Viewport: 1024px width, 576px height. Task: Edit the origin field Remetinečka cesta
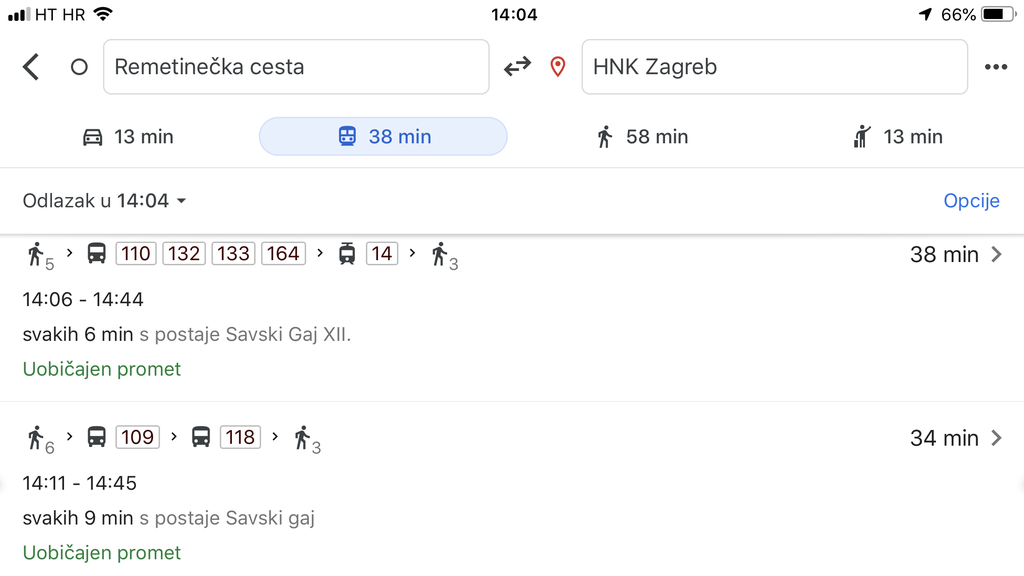(296, 66)
